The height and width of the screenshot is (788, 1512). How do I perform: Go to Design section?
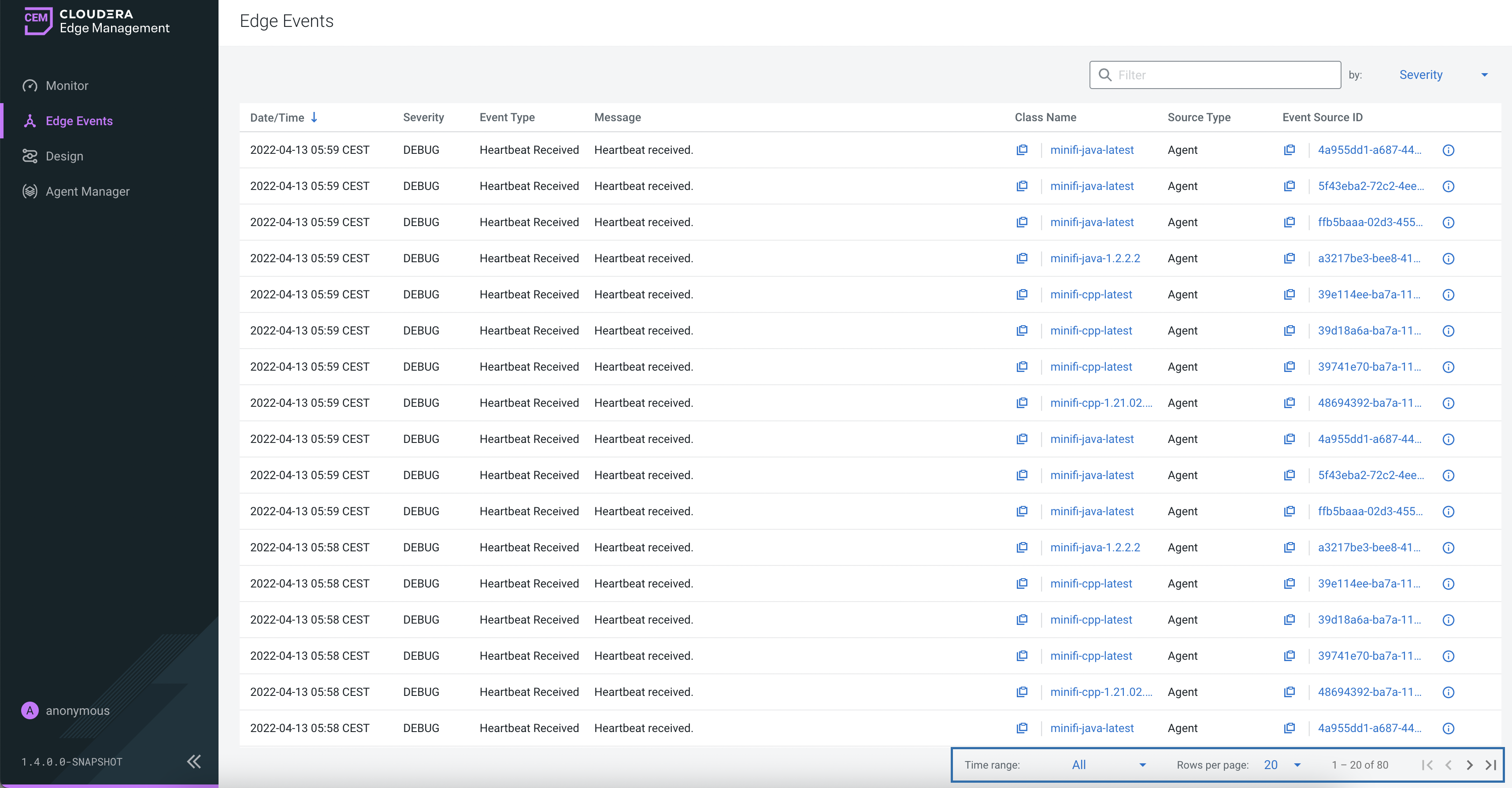pyautogui.click(x=64, y=156)
